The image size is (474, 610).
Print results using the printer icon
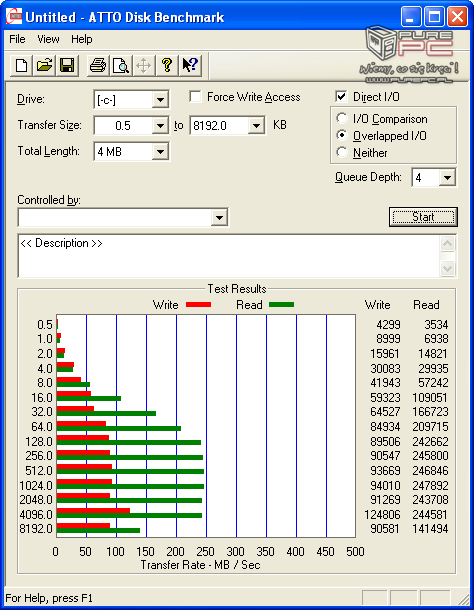pos(98,65)
